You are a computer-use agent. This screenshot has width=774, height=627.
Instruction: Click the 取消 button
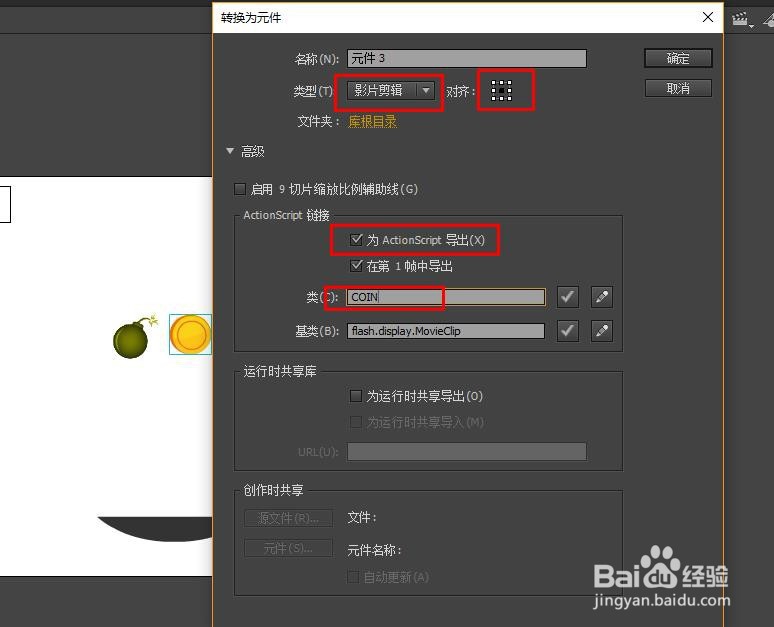(x=678, y=88)
